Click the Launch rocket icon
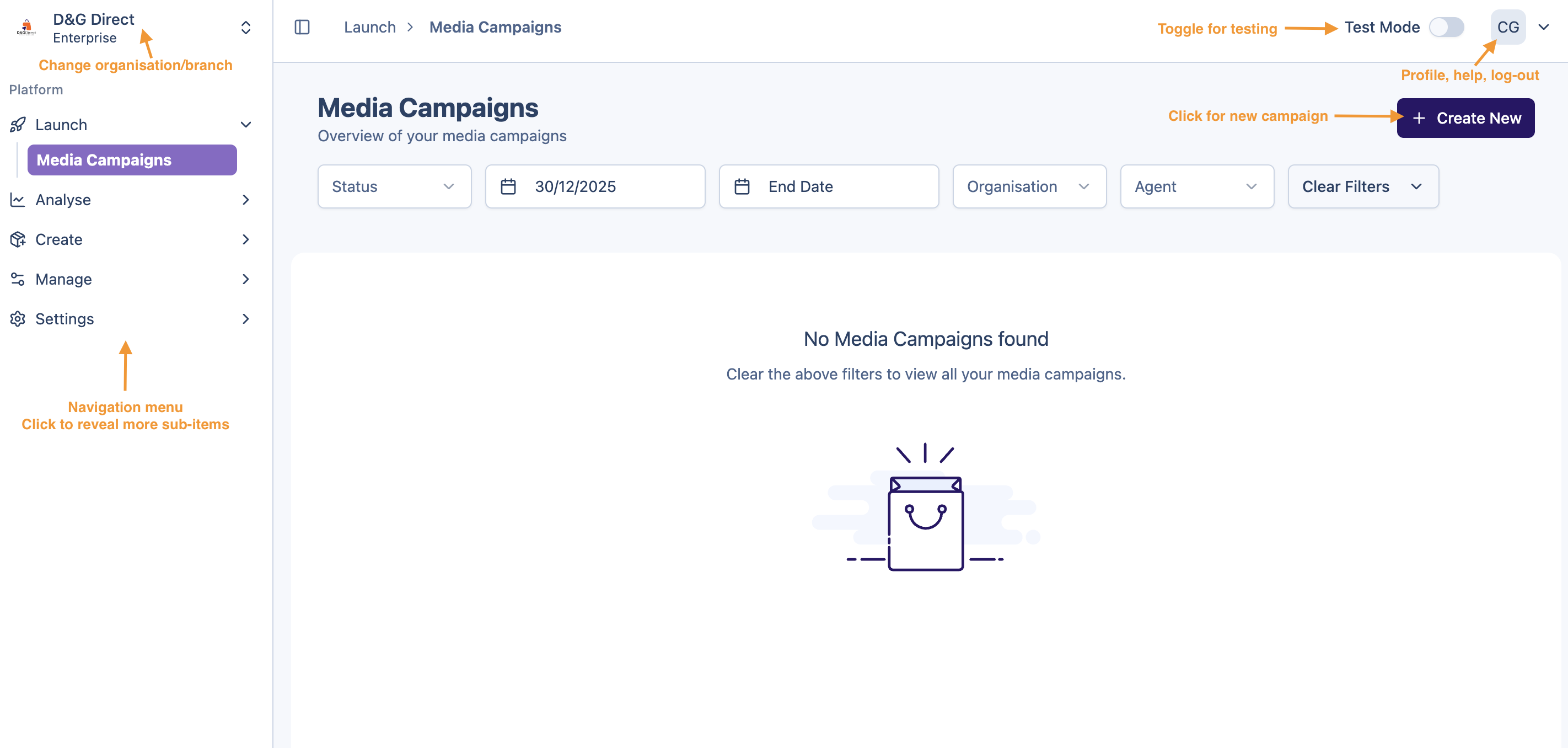 point(18,125)
